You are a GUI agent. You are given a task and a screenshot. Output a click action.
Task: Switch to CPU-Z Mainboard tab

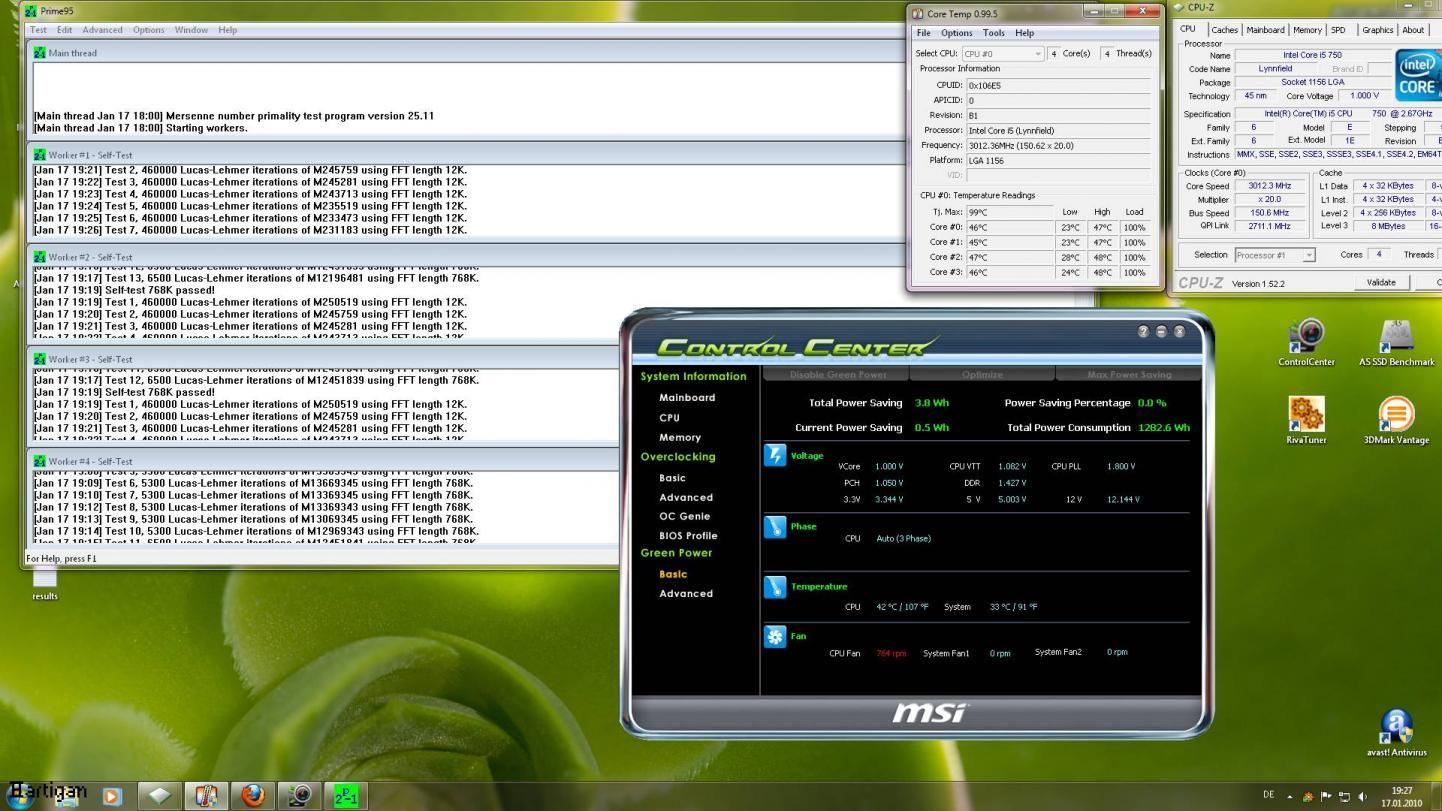click(1265, 30)
